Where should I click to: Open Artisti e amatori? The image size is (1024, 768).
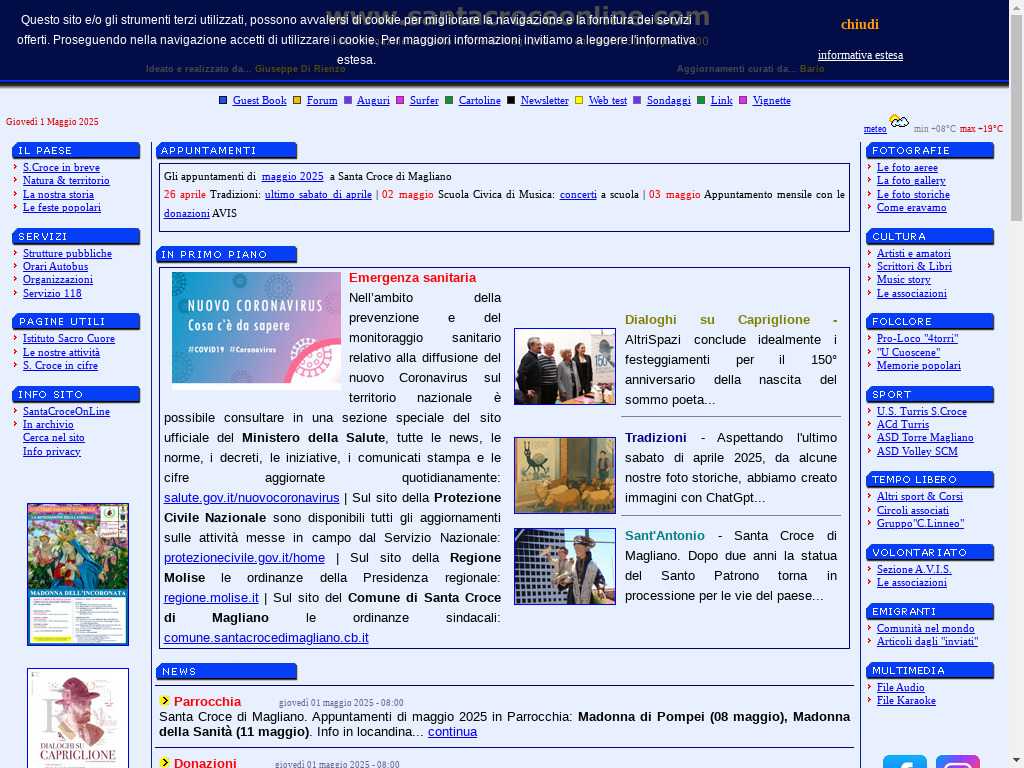(913, 253)
